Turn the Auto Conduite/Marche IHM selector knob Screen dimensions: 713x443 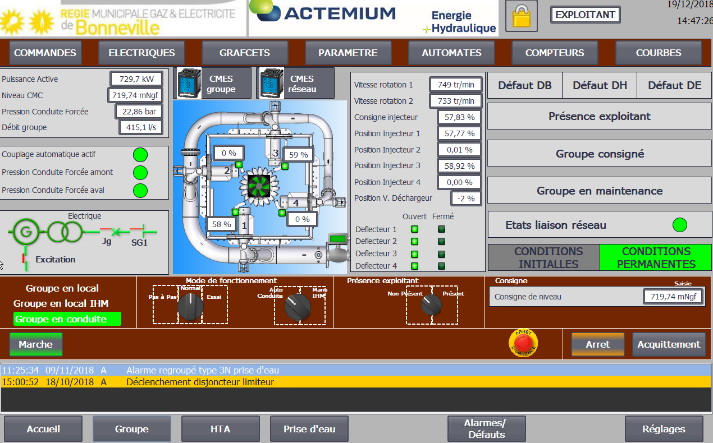(x=294, y=310)
